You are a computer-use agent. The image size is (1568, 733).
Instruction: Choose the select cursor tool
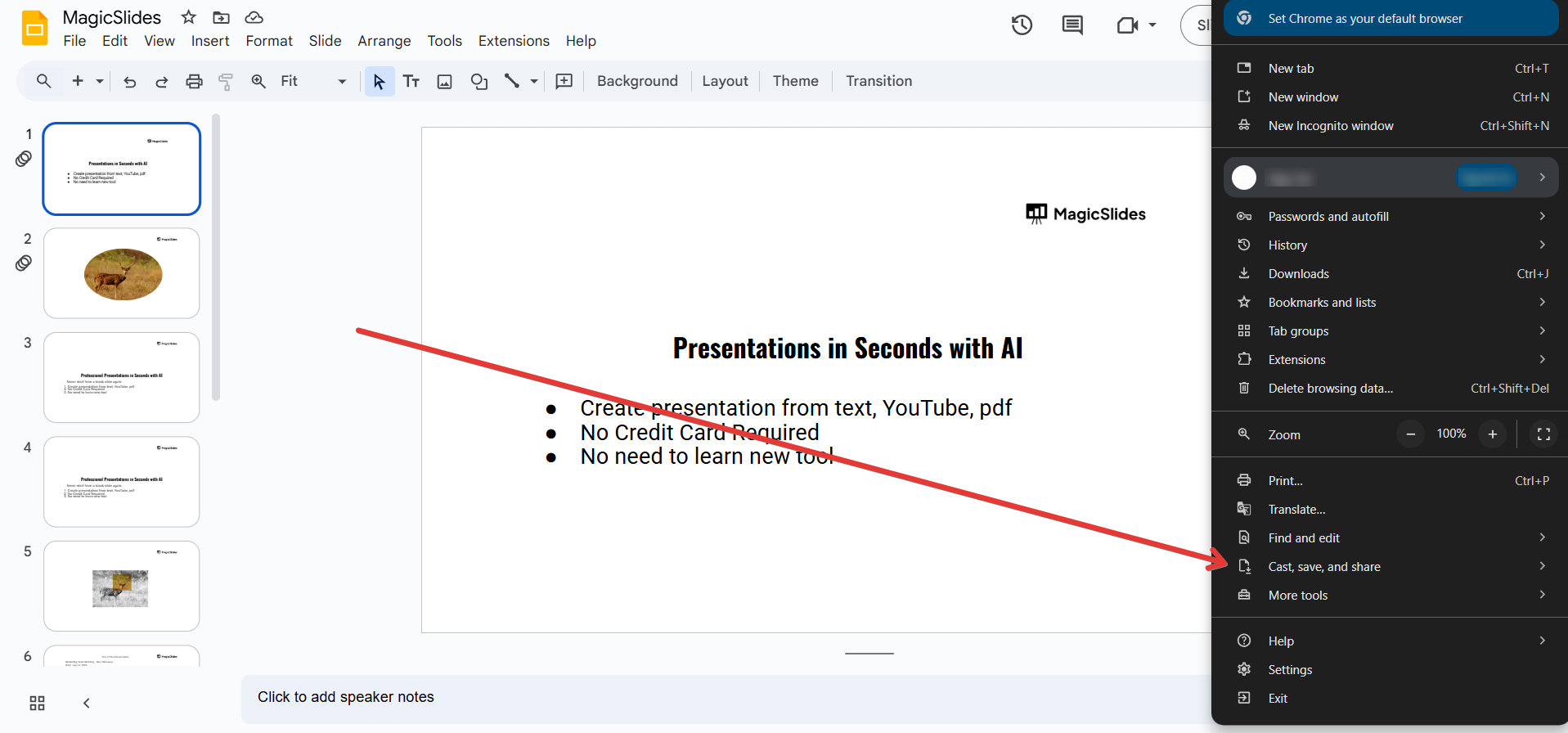pyautogui.click(x=379, y=81)
